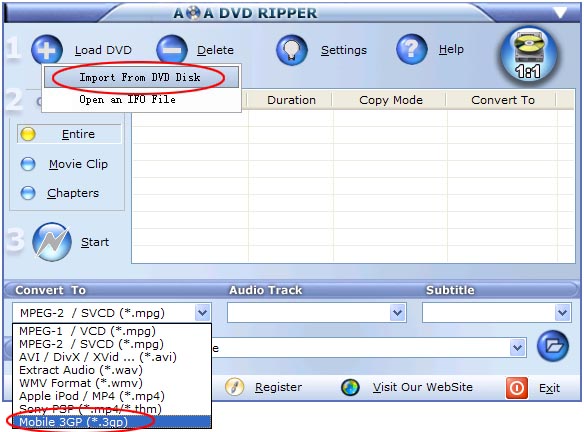Click the blue plus Load DVD icon
The width and height of the screenshot is (584, 432).
click(47, 50)
